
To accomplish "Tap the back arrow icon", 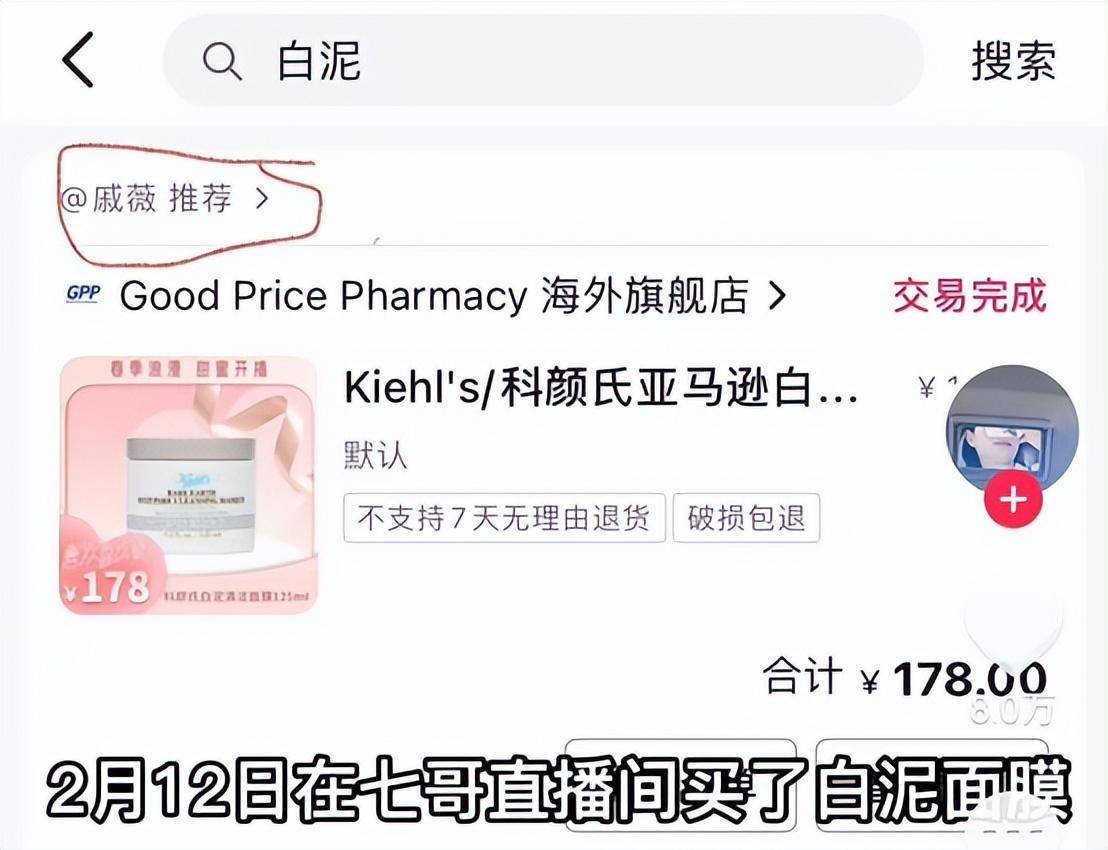I will [x=78, y=59].
